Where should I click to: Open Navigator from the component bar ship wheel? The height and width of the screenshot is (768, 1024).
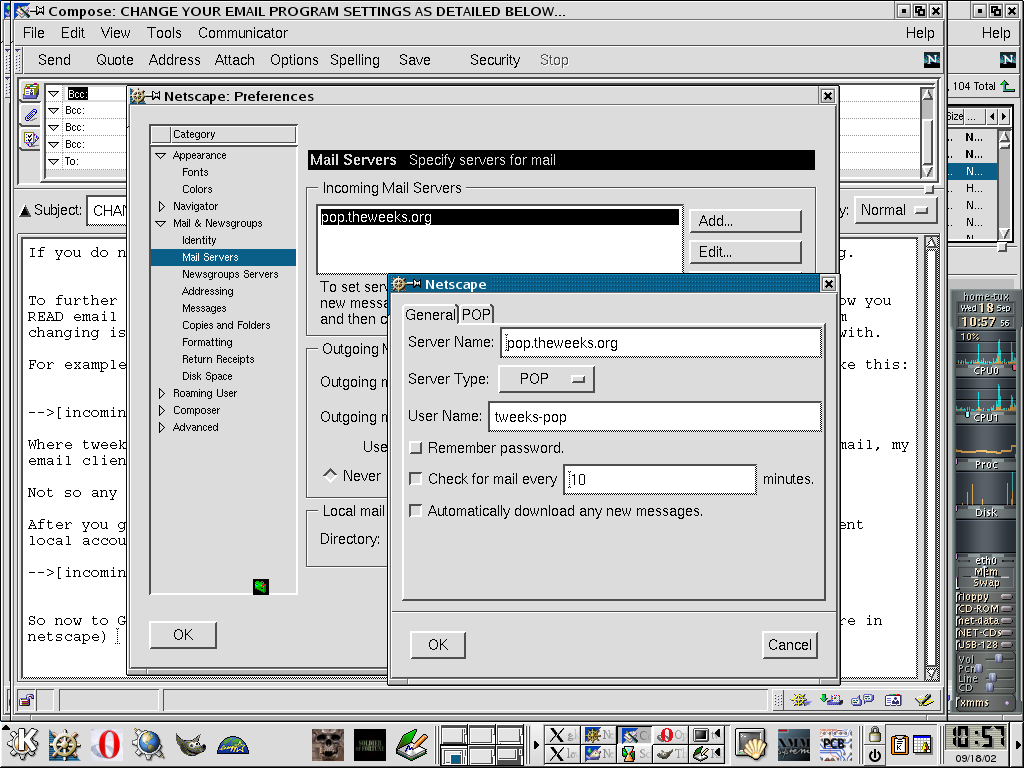(x=800, y=700)
